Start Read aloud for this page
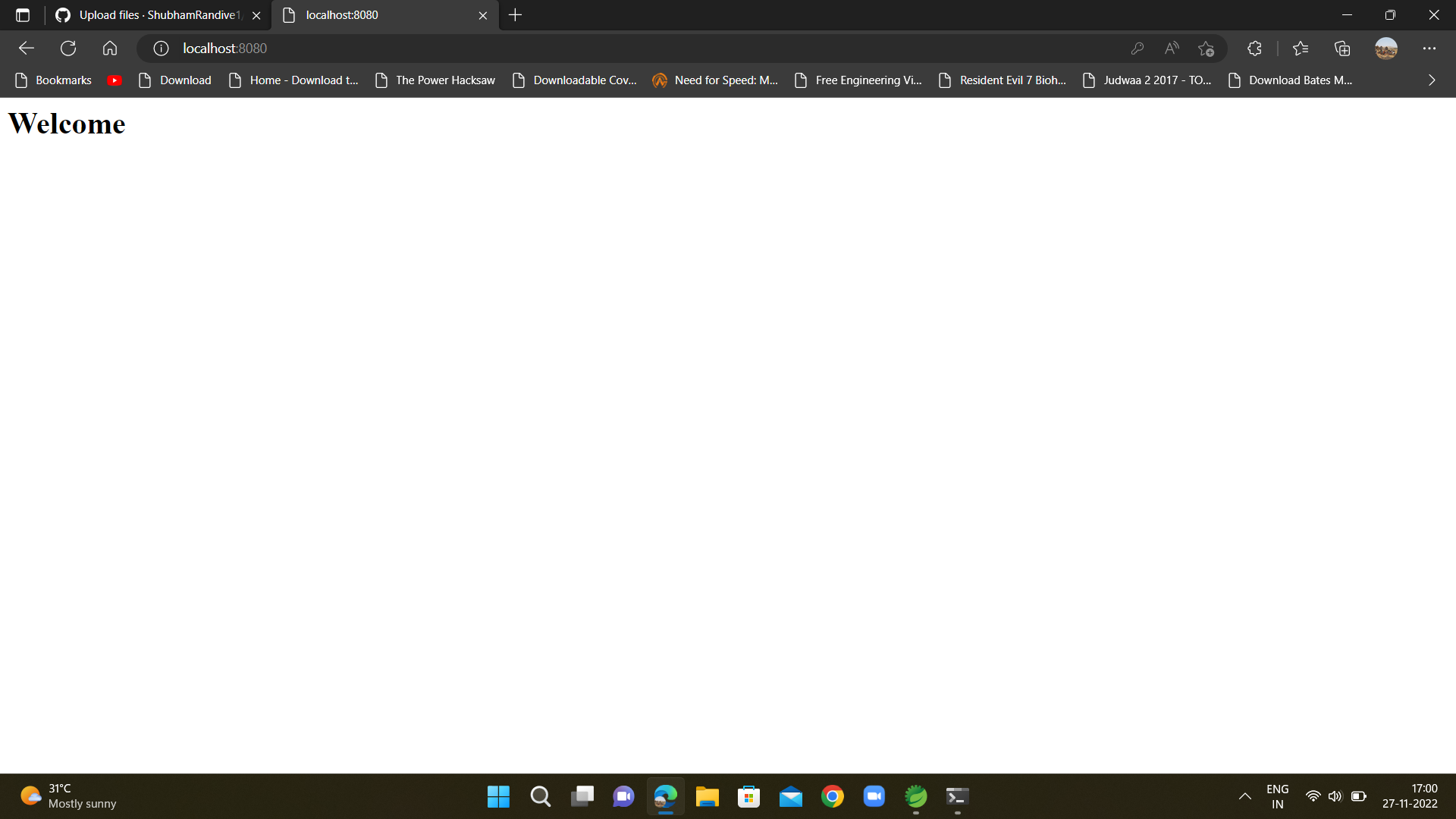This screenshot has width=1456, height=819. tap(1170, 48)
